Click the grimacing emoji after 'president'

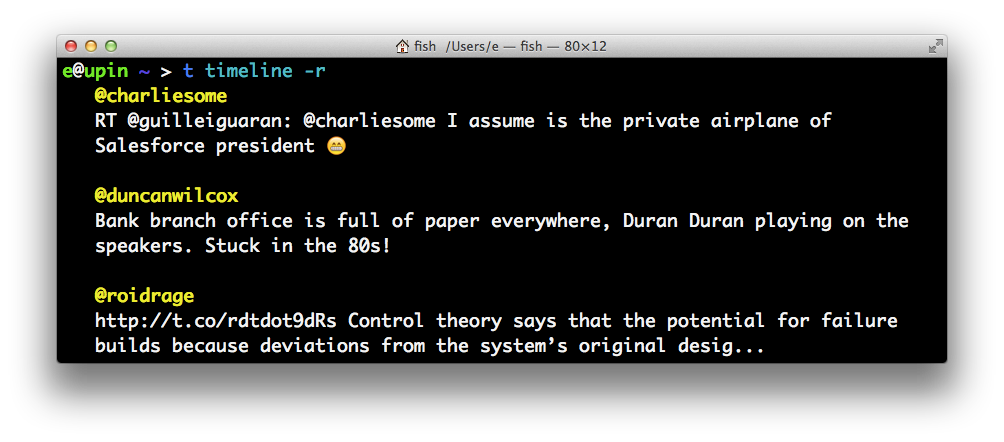336,146
